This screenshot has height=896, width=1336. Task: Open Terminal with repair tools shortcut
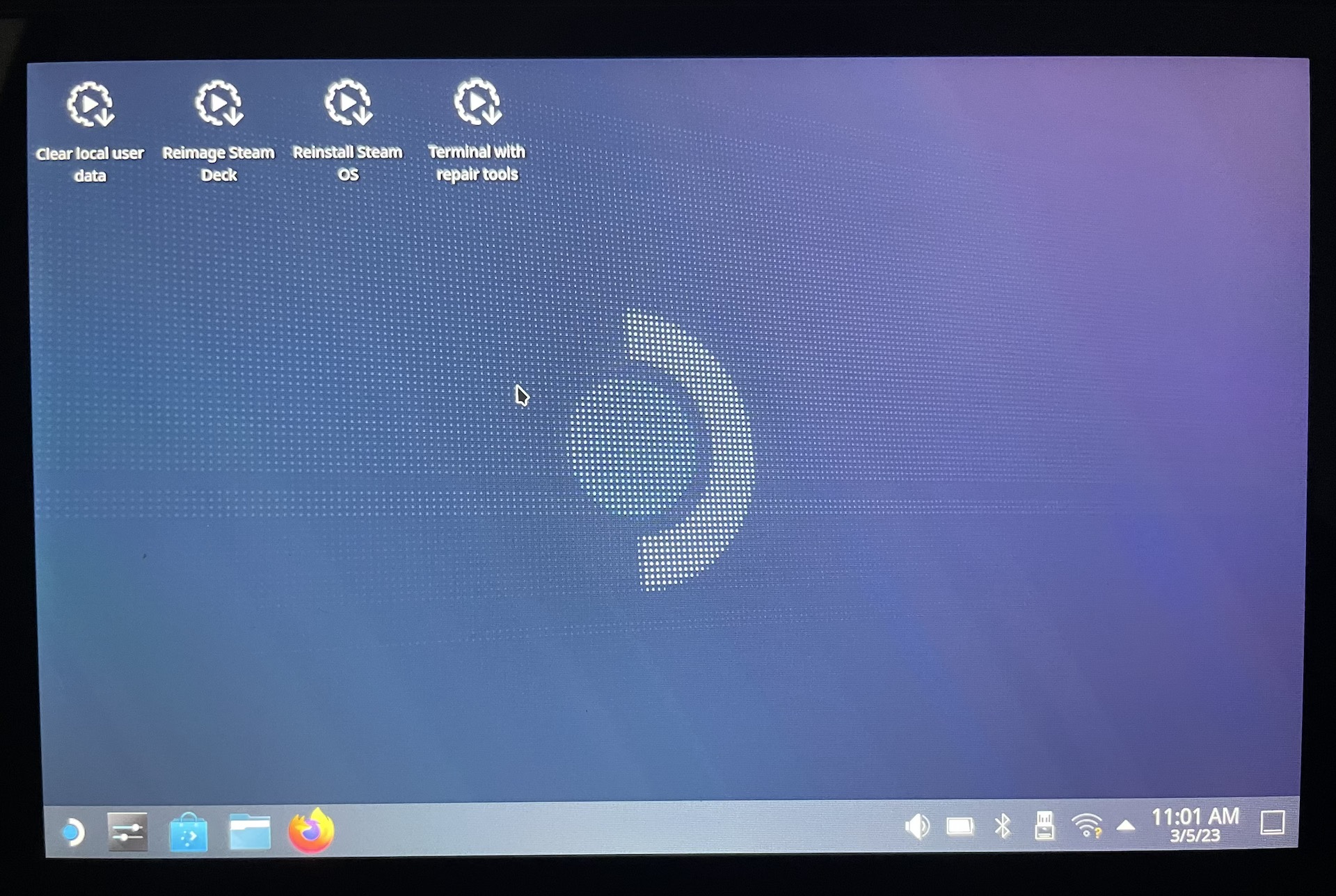tap(477, 103)
